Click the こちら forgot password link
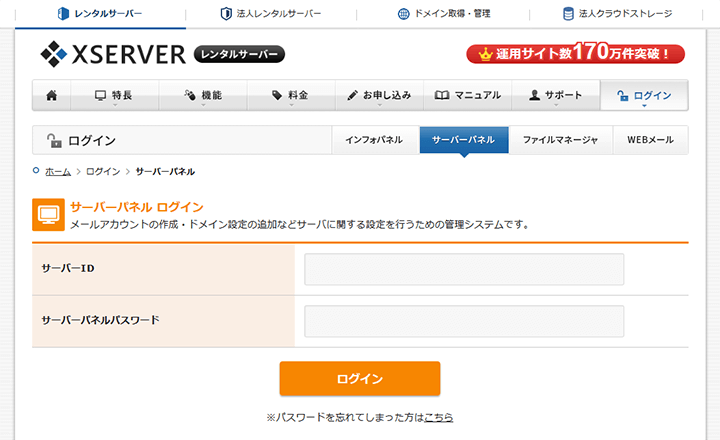720x440 pixels. click(439, 417)
